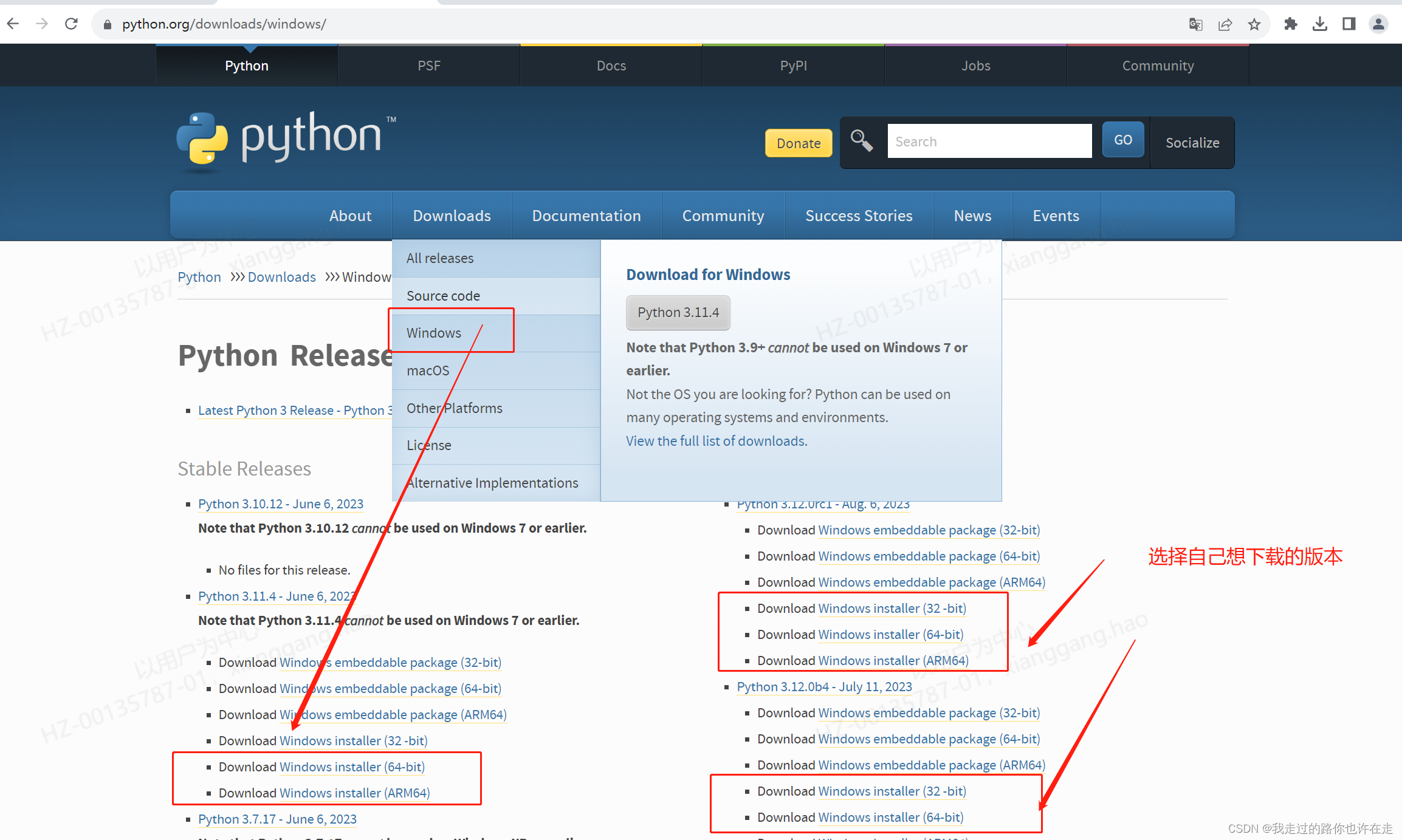This screenshot has width=1402, height=840.
Task: Download 3.11.4 Windows embeddable package (64-bit)
Action: coord(390,689)
